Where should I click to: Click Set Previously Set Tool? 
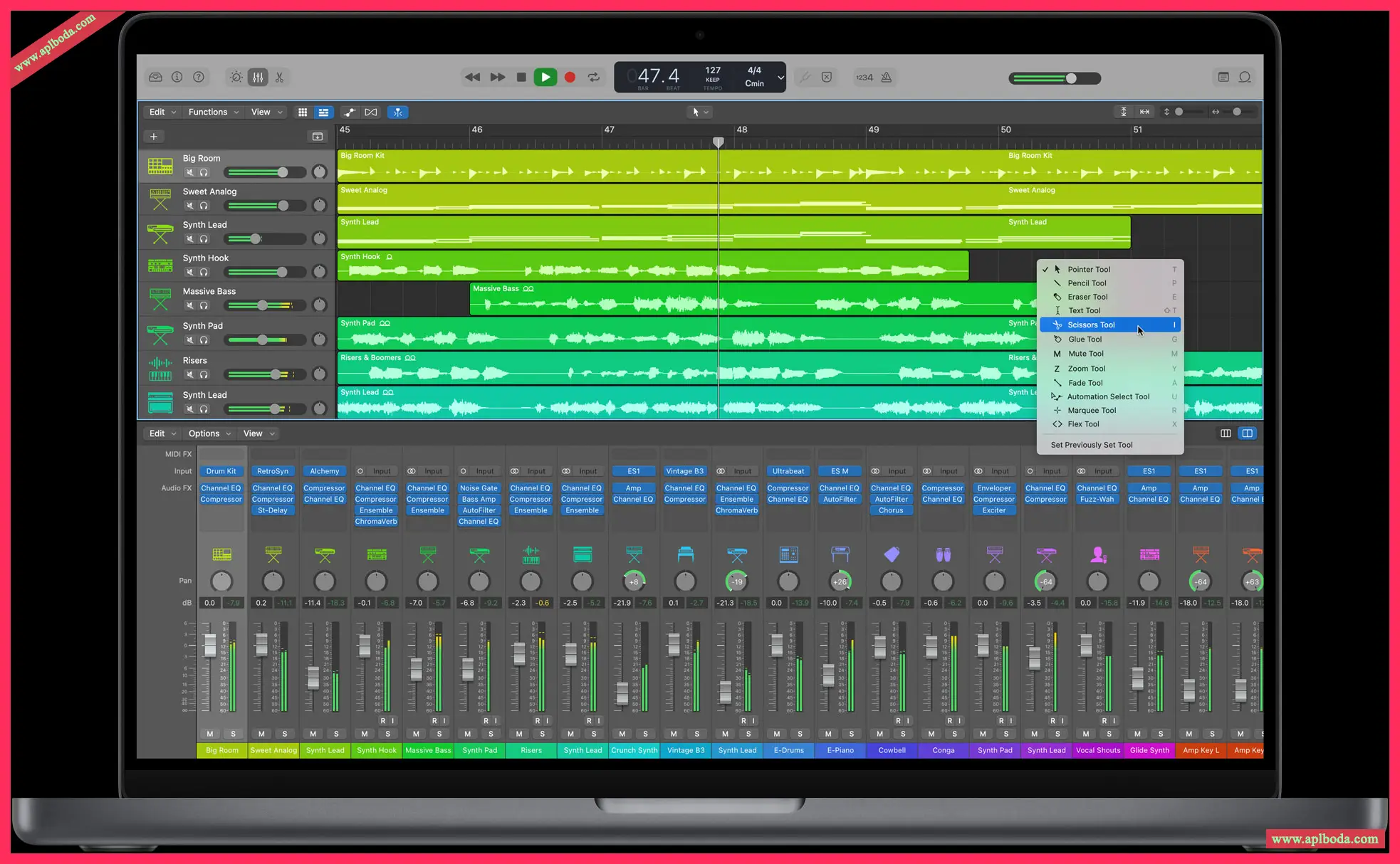click(x=1091, y=445)
